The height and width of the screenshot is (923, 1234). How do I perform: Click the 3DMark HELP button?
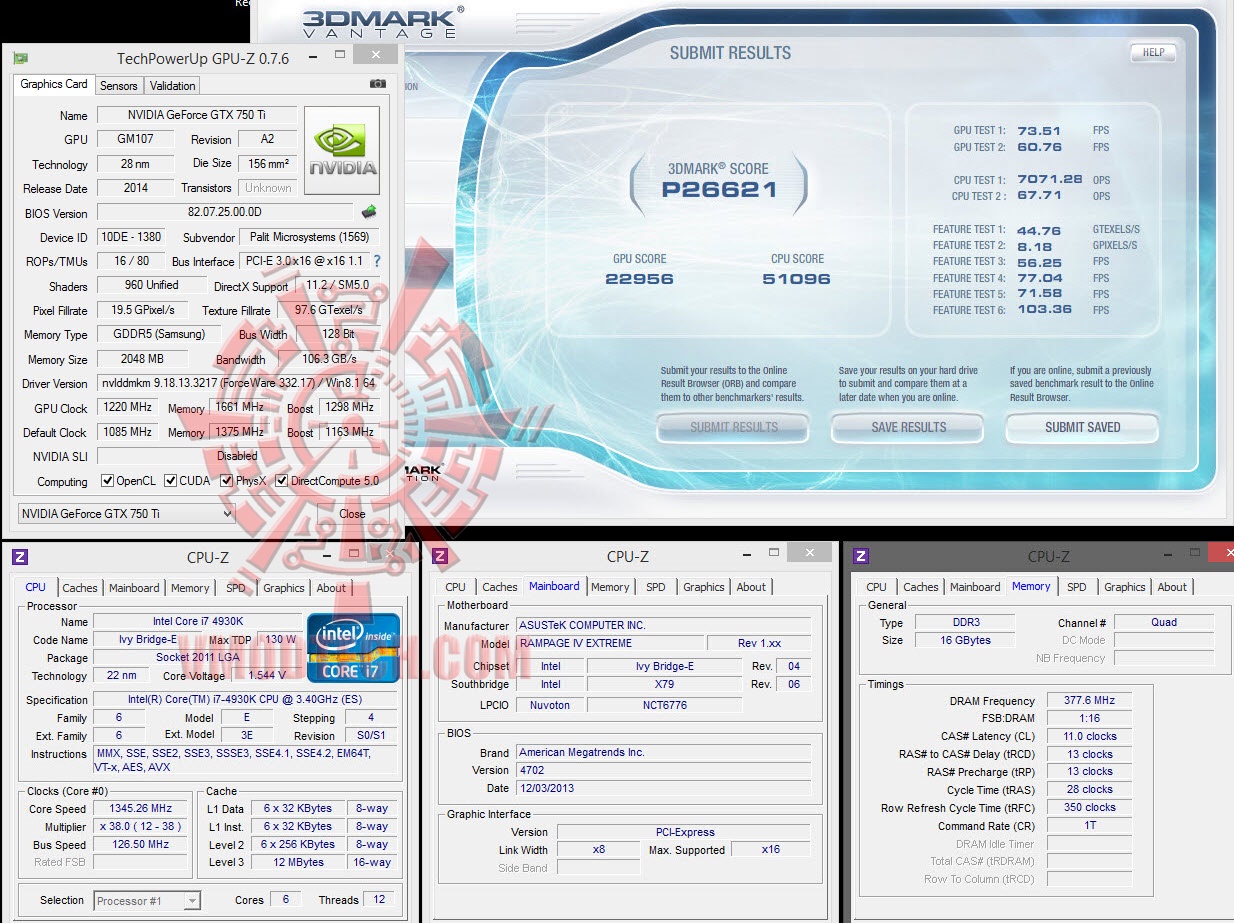pos(1153,53)
